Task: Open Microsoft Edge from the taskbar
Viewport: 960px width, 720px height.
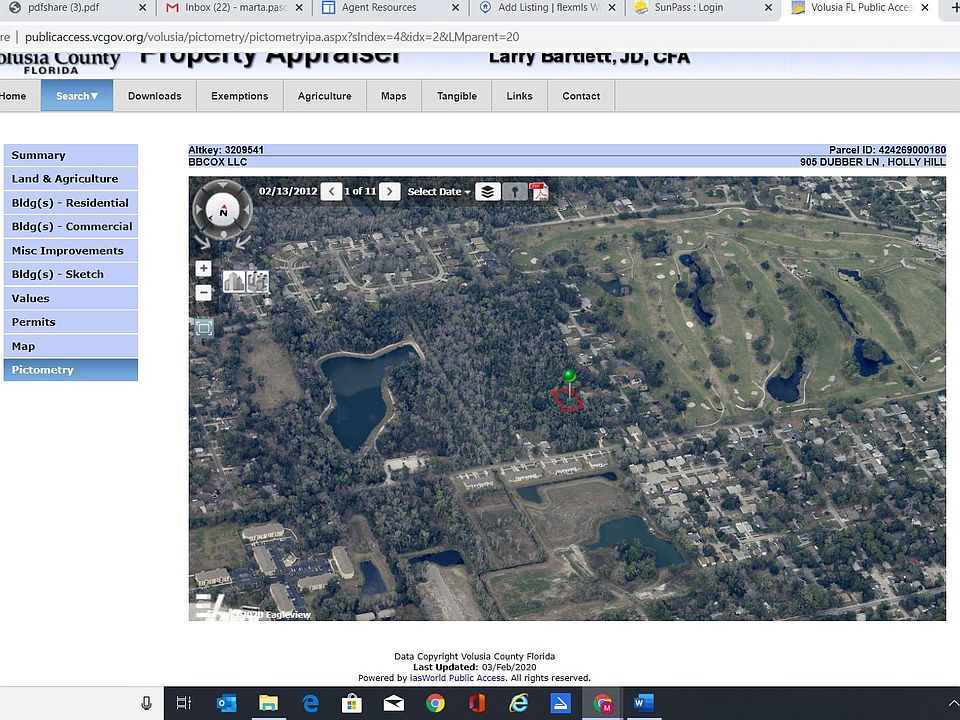Action: [x=310, y=703]
